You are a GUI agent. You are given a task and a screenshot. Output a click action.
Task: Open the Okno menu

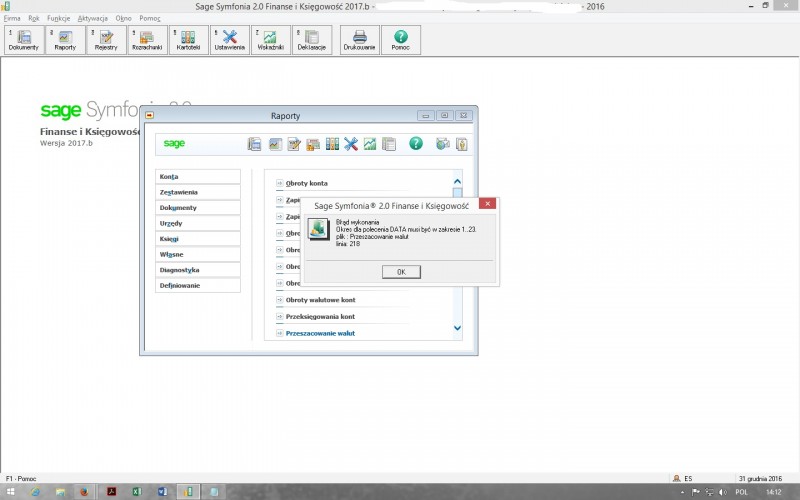click(x=123, y=18)
